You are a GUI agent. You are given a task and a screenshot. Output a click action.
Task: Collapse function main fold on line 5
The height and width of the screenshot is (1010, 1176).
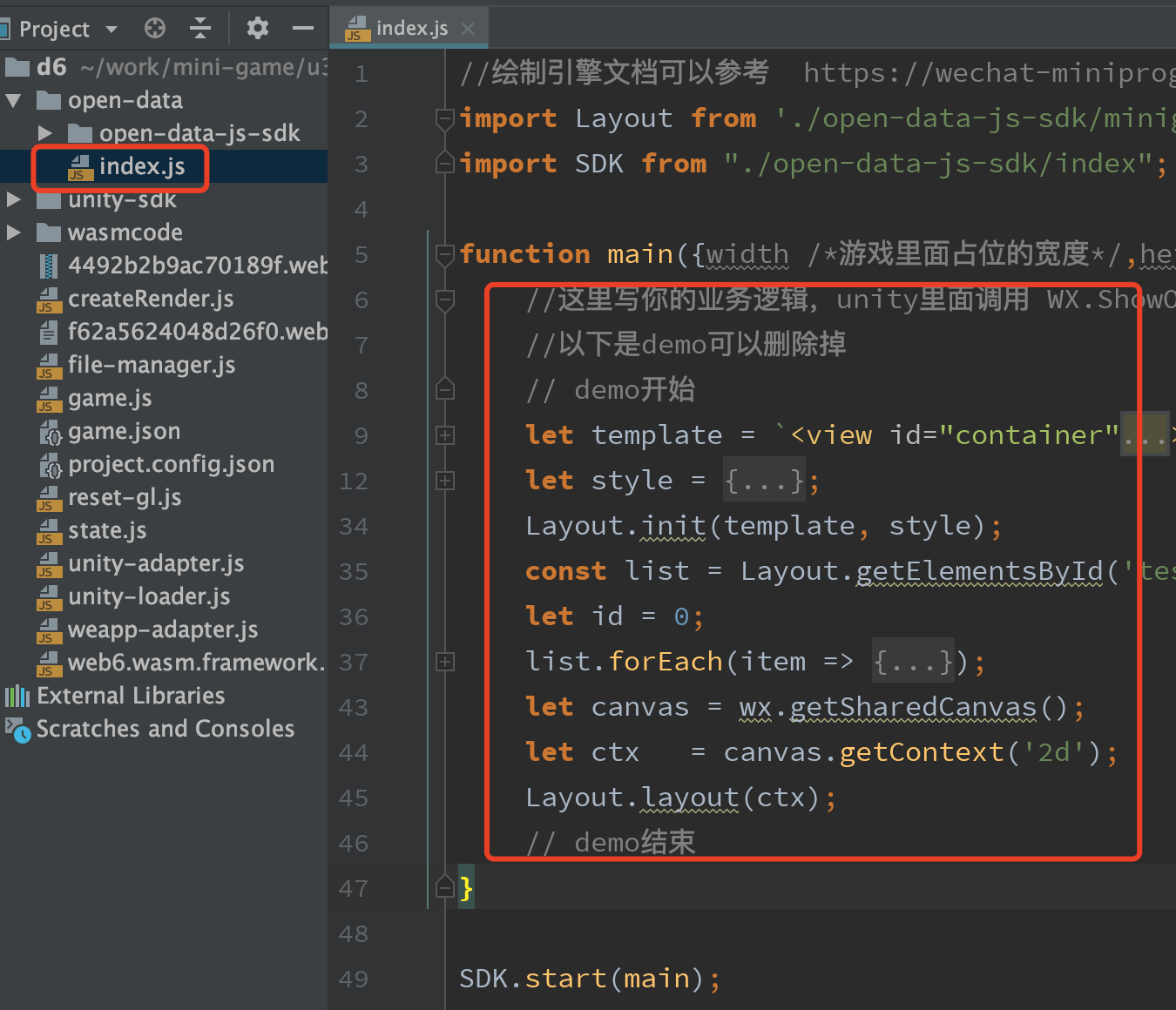click(445, 254)
